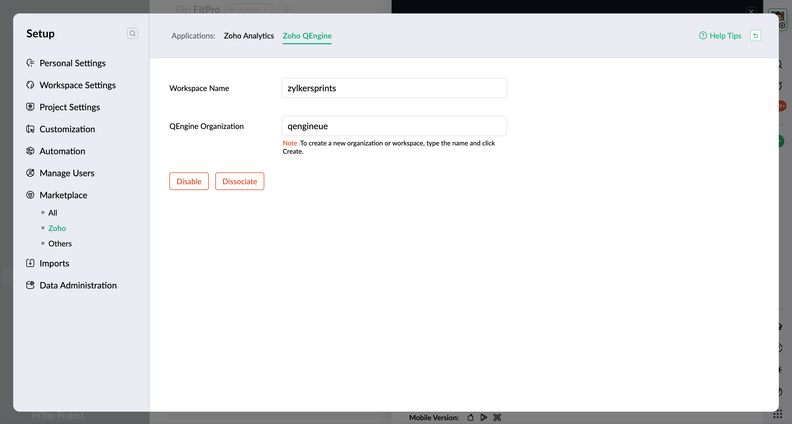792x424 pixels.
Task: Click the Setup search icon
Action: tap(132, 33)
